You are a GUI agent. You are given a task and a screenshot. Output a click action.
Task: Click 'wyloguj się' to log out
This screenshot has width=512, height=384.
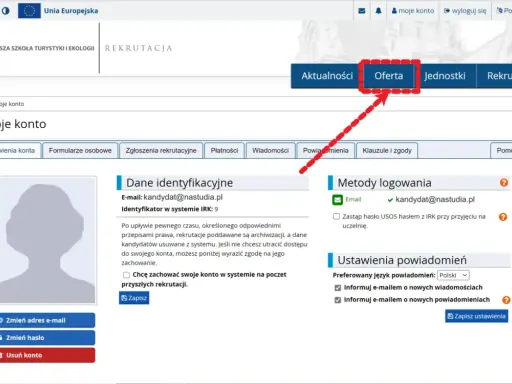click(x=465, y=11)
